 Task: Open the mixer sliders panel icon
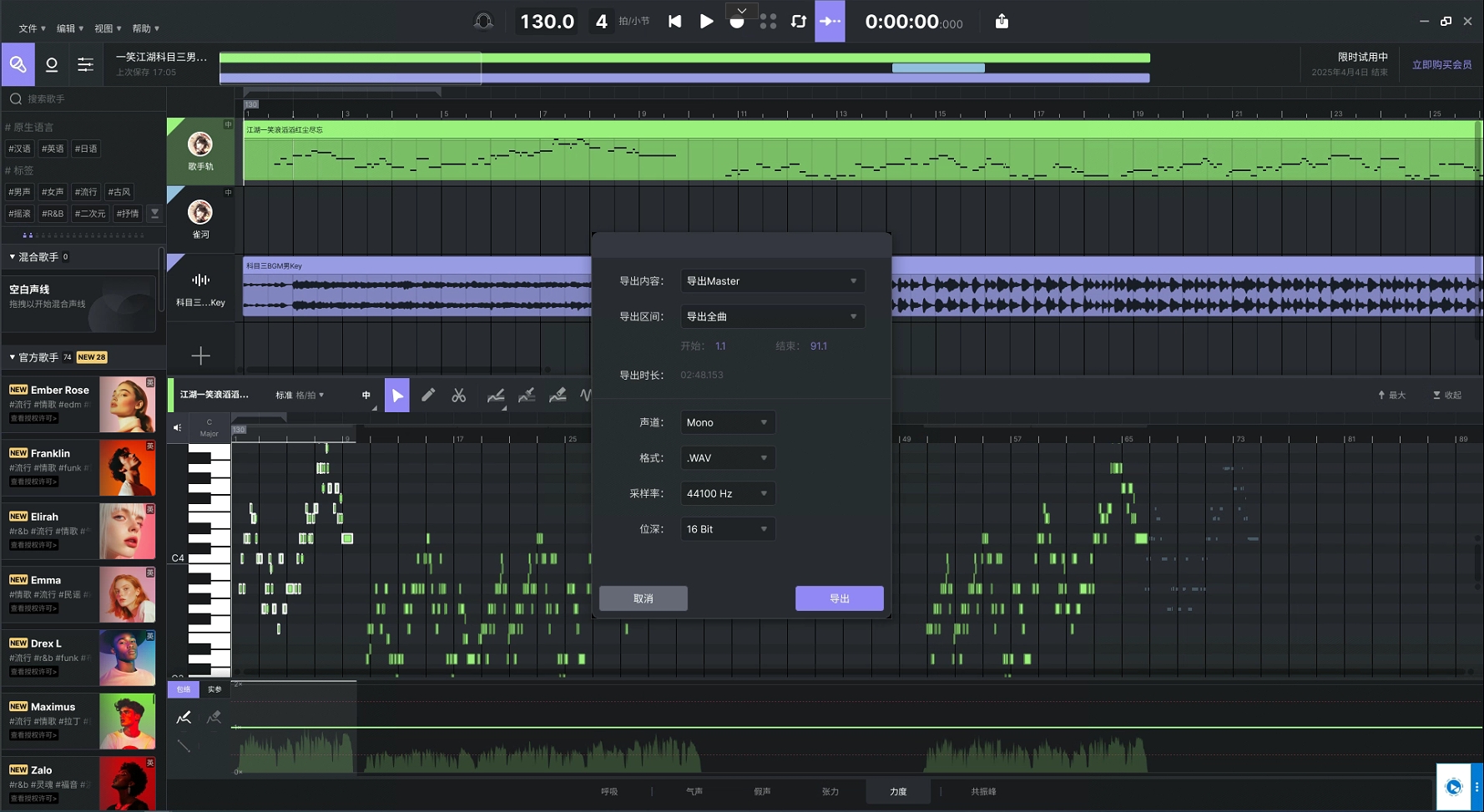point(85,64)
